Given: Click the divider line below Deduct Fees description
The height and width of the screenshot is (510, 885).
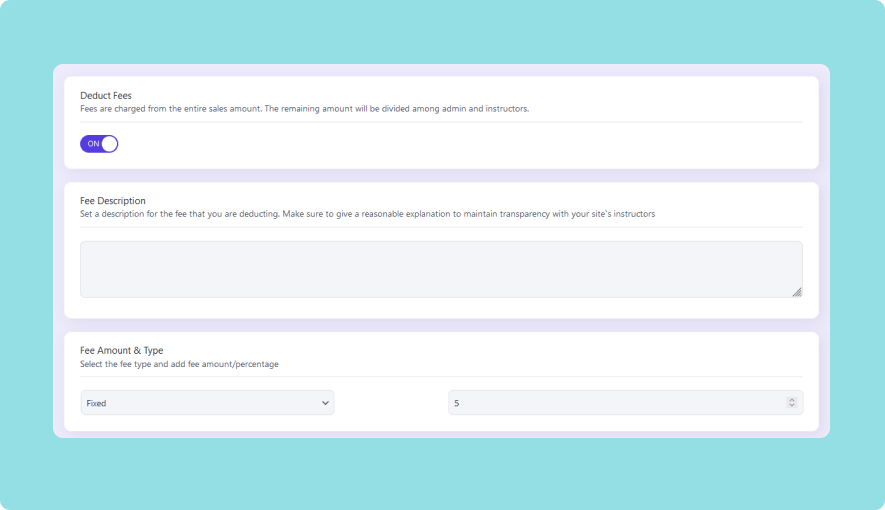Looking at the screenshot, I should pos(440,122).
